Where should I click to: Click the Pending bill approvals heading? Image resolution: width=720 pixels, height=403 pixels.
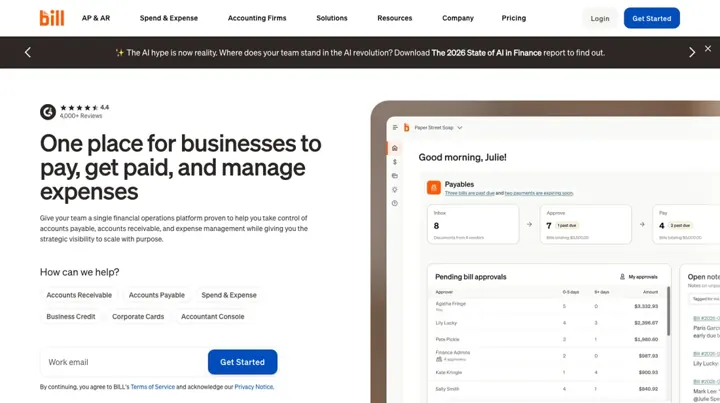click(x=471, y=277)
